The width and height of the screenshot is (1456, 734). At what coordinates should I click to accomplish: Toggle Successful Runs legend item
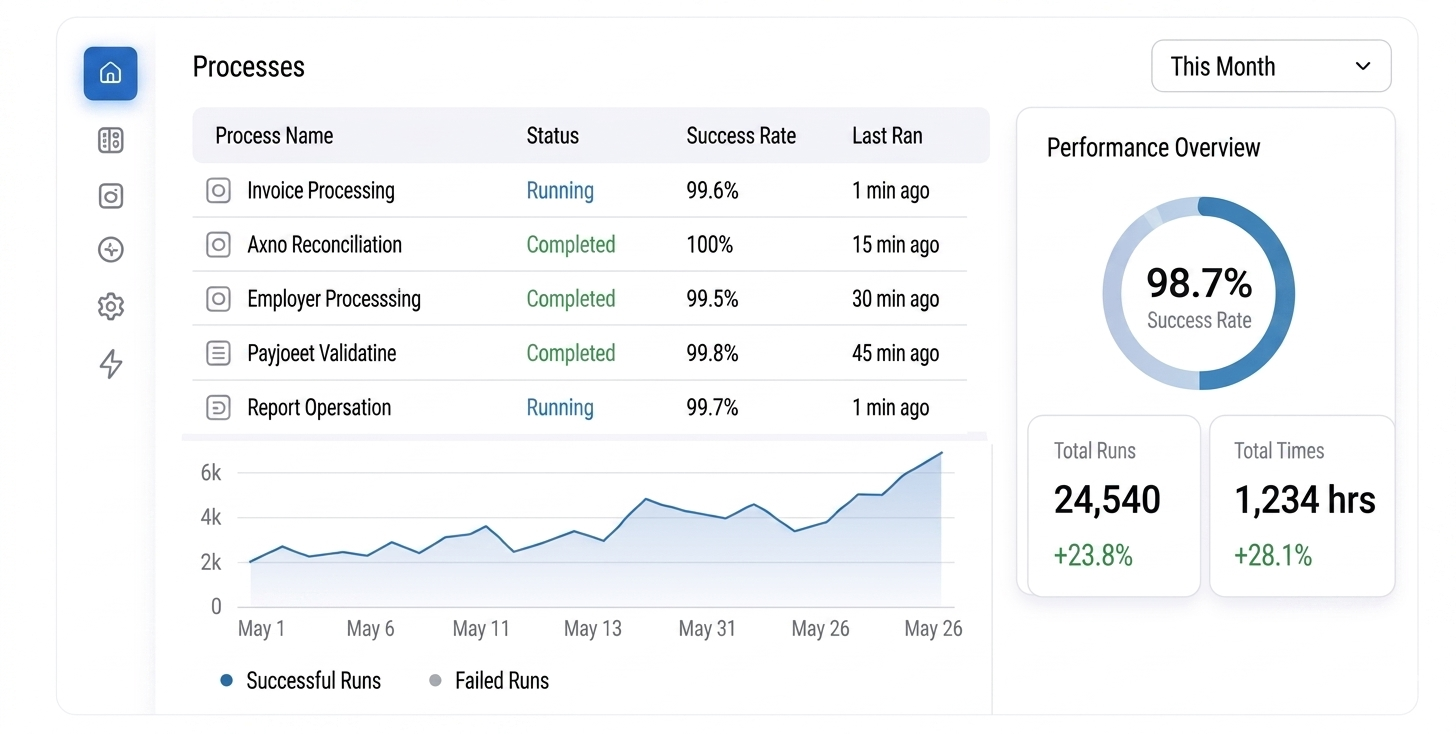pos(301,681)
